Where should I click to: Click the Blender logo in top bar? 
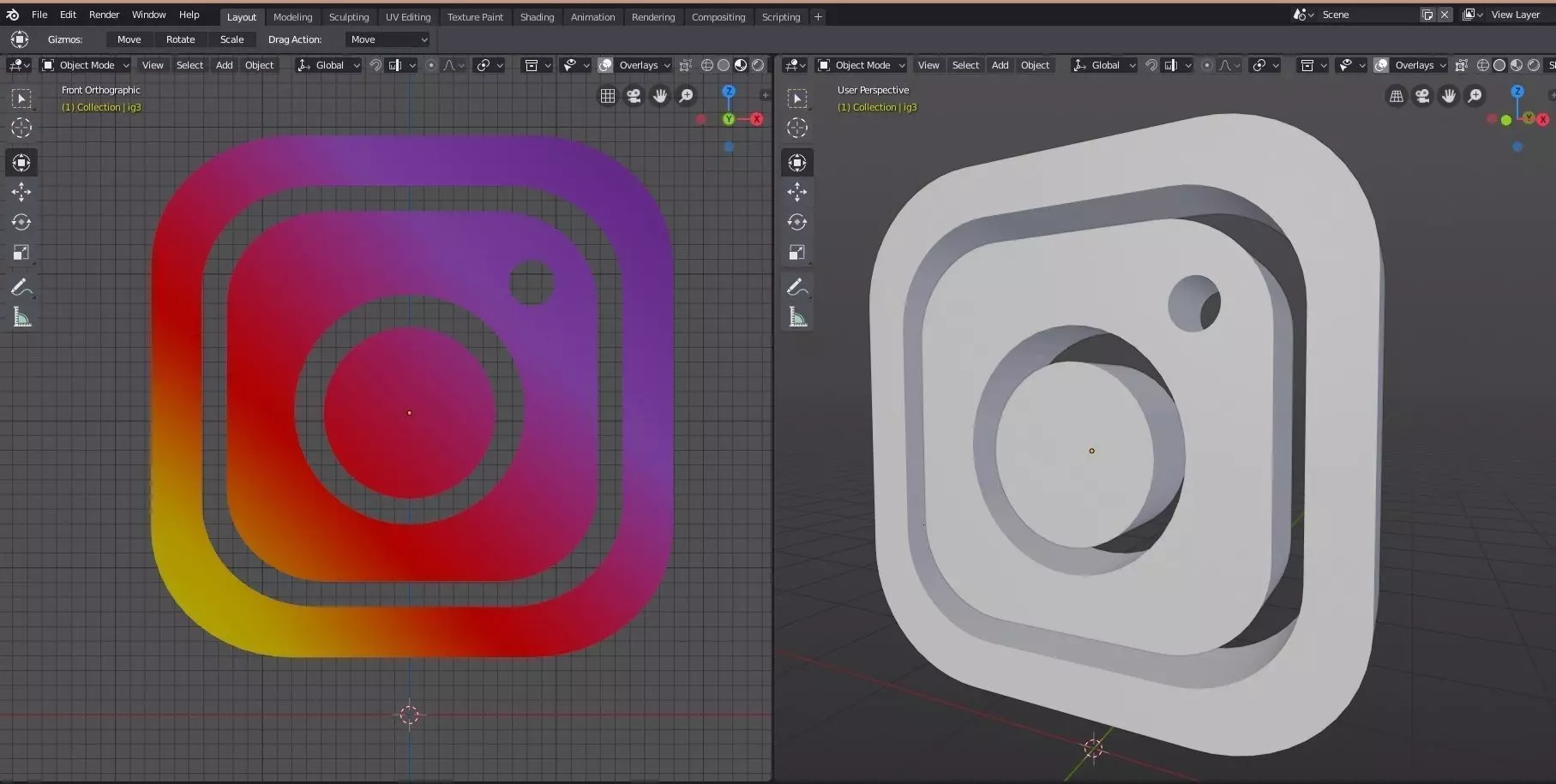[x=13, y=15]
